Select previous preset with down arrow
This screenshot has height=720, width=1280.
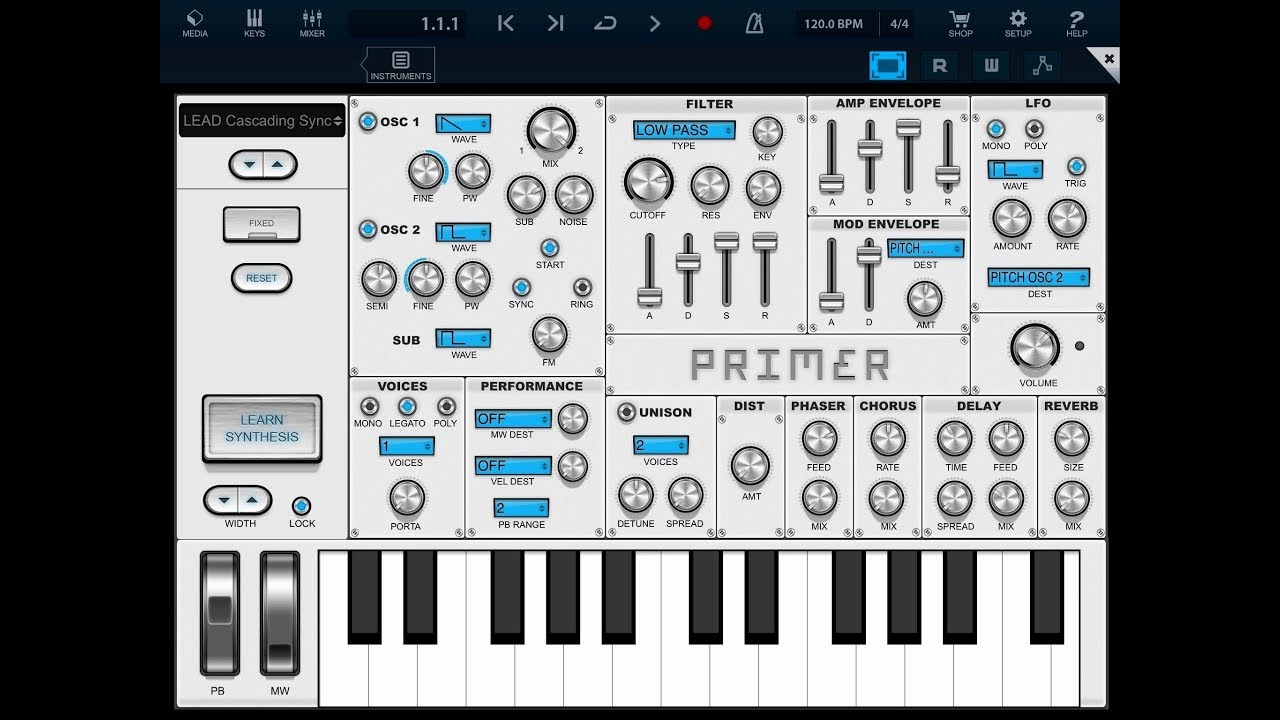(248, 164)
